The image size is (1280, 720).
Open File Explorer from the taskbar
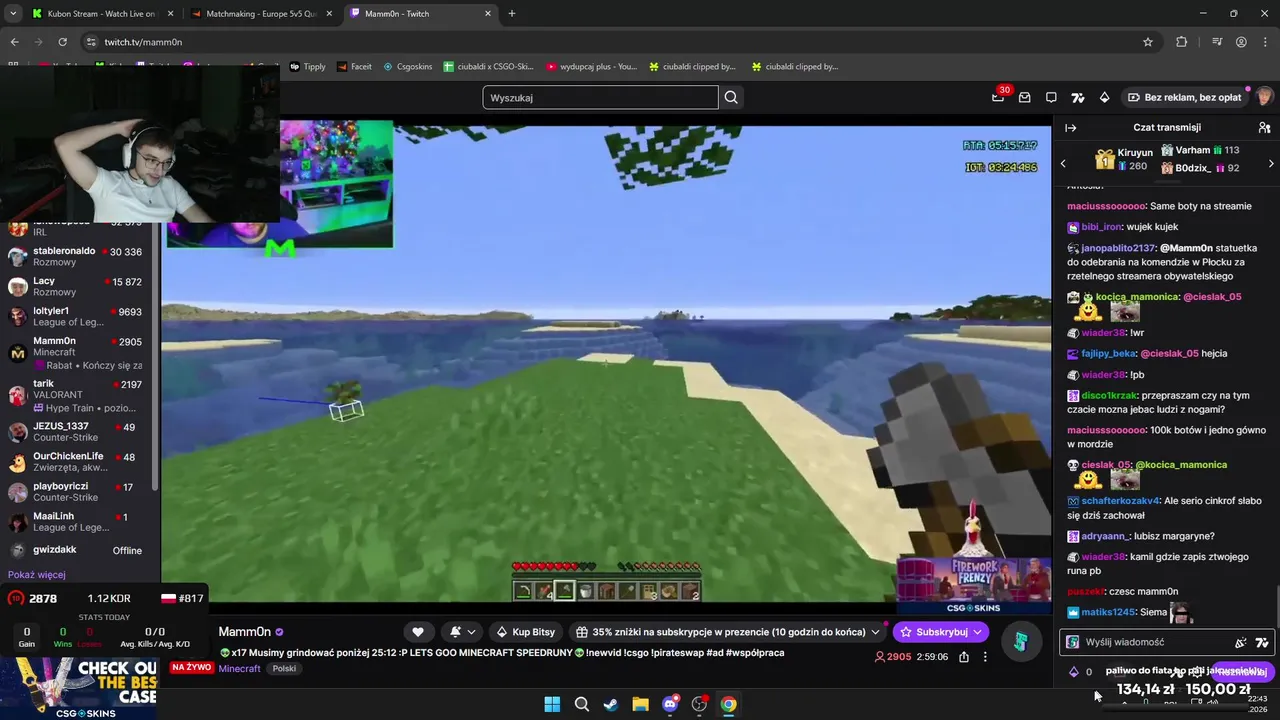tap(640, 704)
